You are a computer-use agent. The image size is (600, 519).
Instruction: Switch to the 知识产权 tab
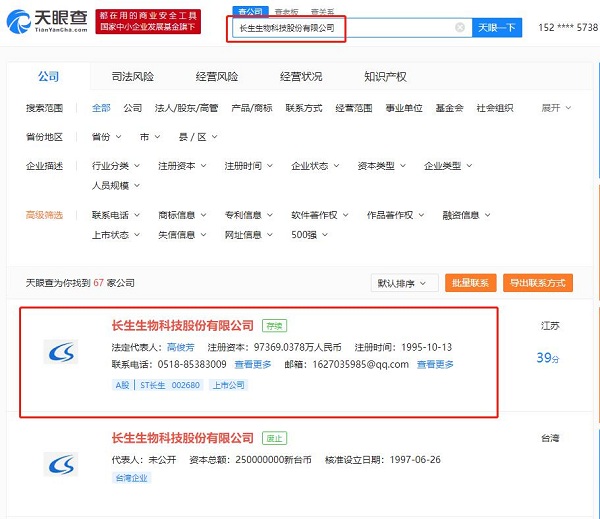click(385, 77)
